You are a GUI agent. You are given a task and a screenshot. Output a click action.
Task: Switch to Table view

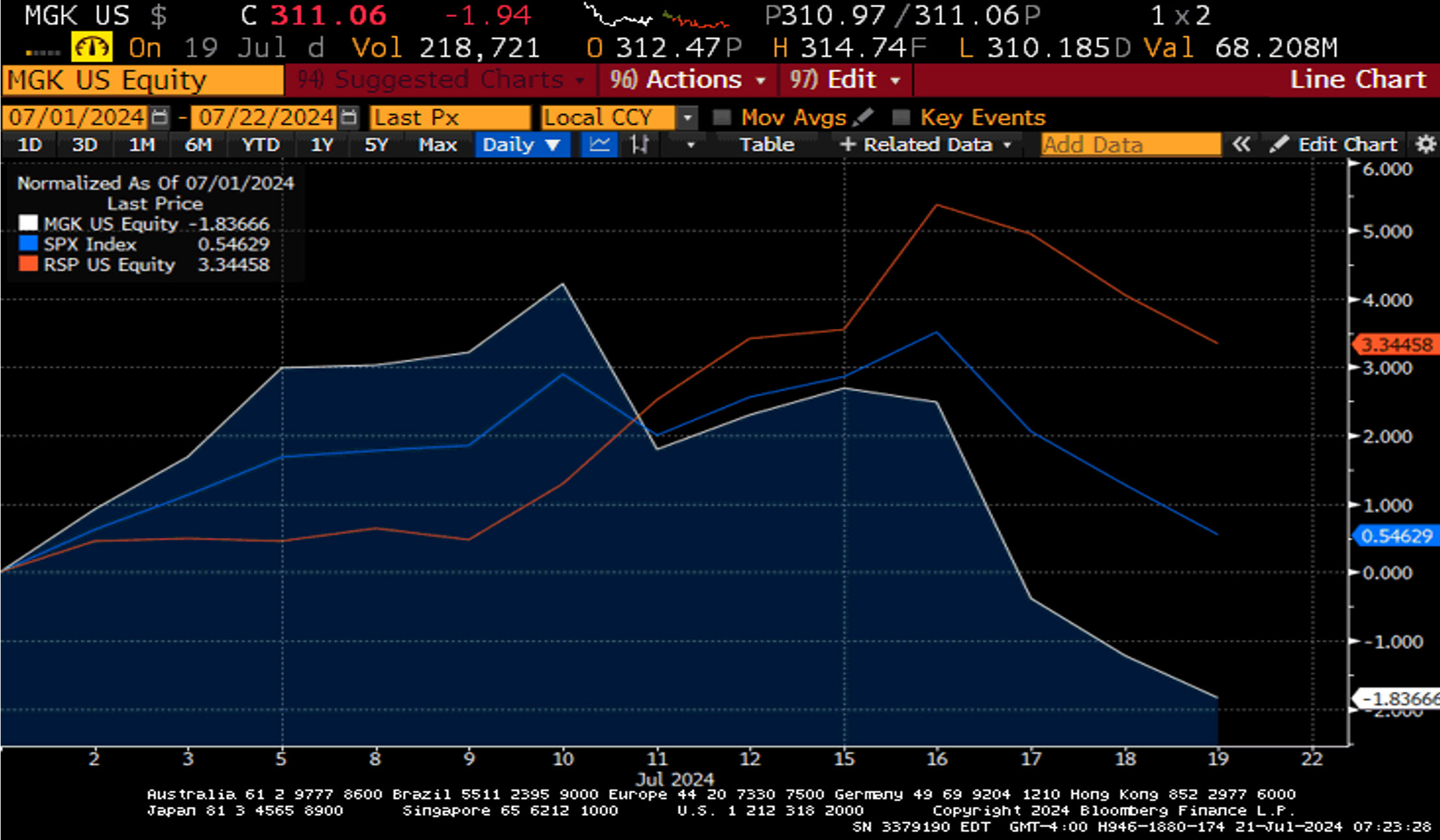(767, 144)
